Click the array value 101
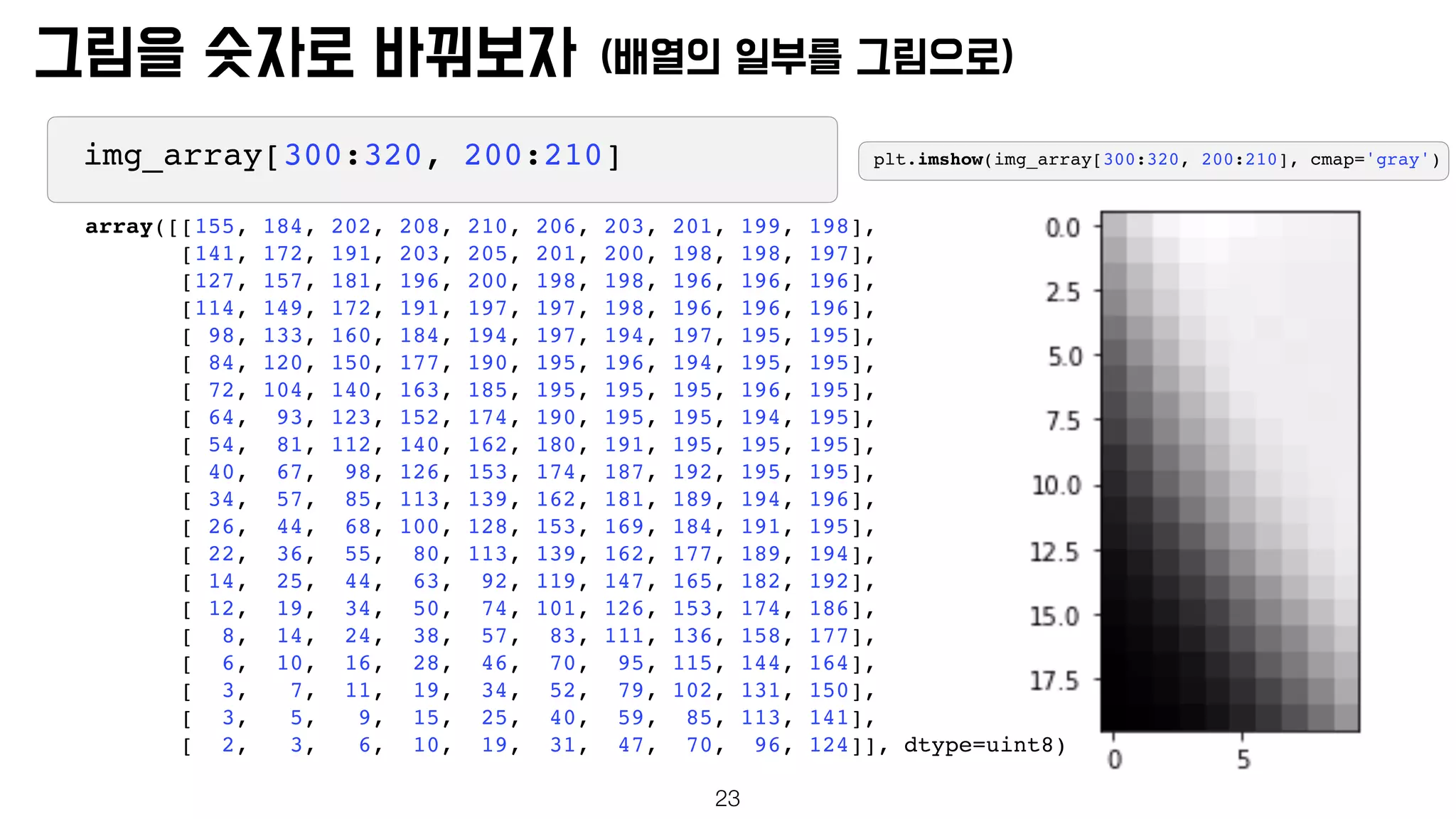This screenshot has height=819, width=1456. coord(556,608)
